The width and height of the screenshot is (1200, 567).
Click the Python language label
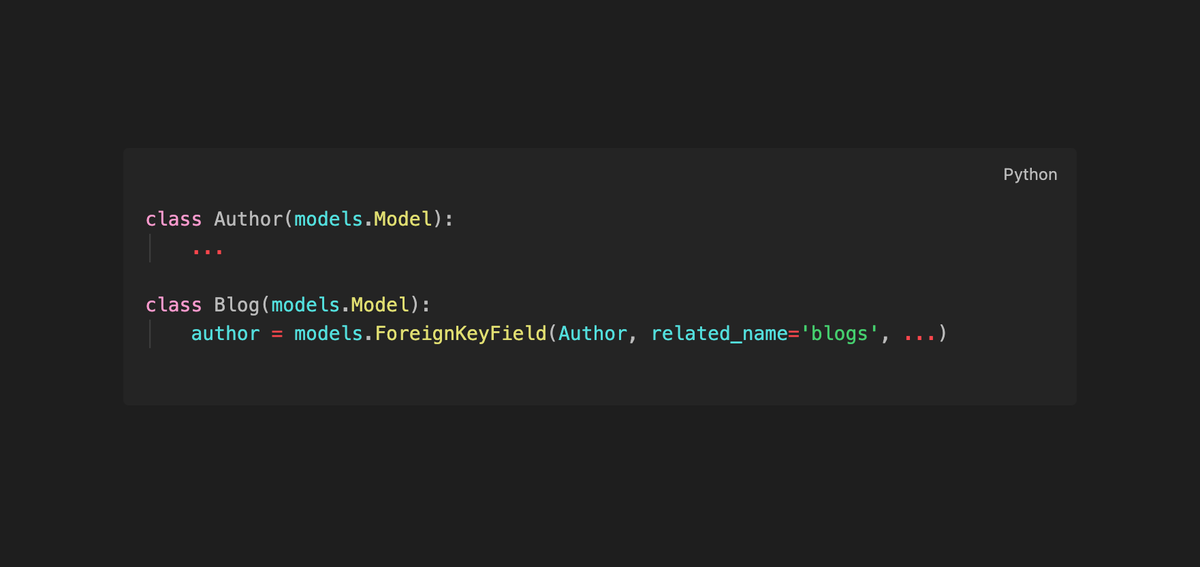(x=1030, y=175)
